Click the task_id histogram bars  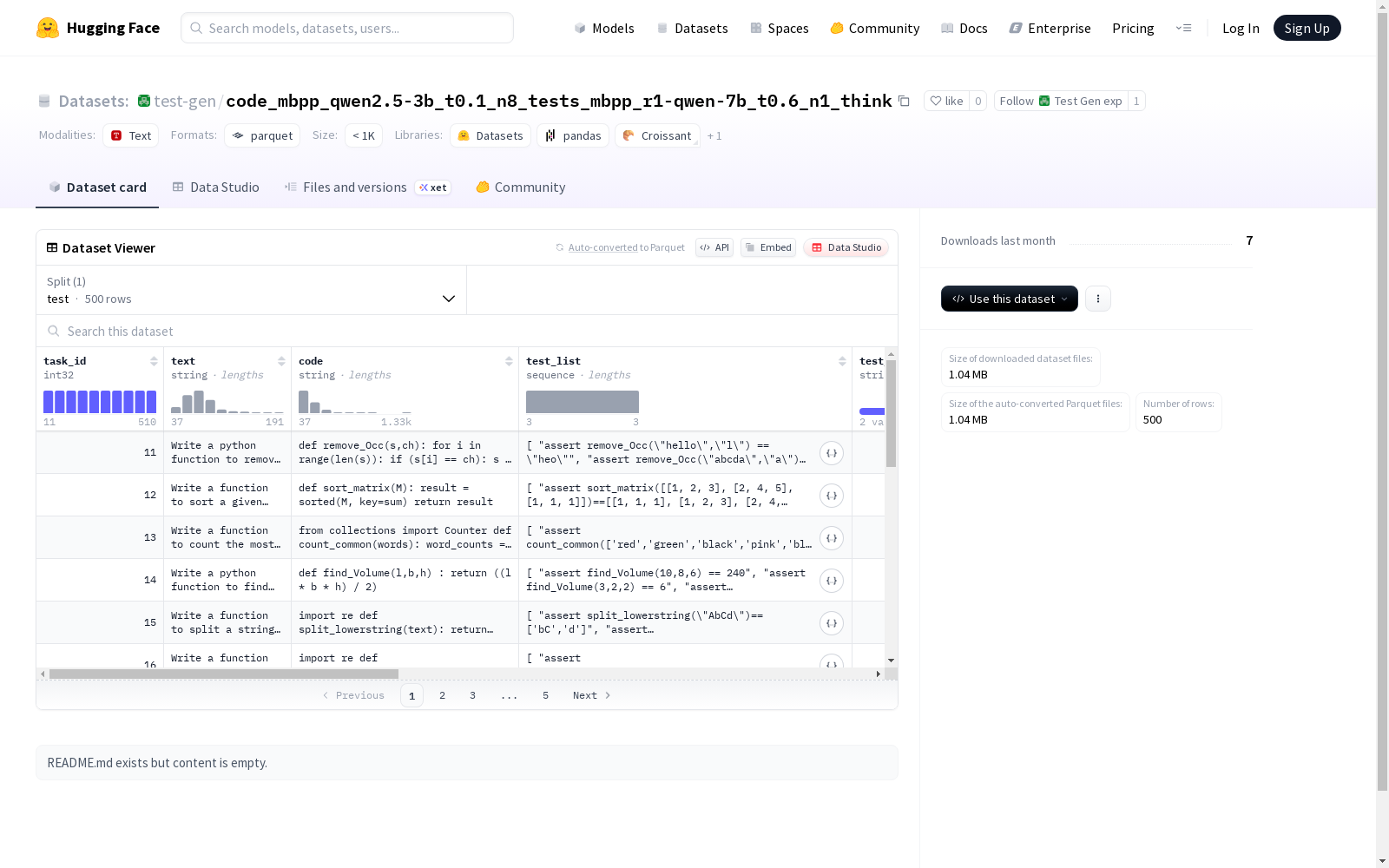(100, 402)
